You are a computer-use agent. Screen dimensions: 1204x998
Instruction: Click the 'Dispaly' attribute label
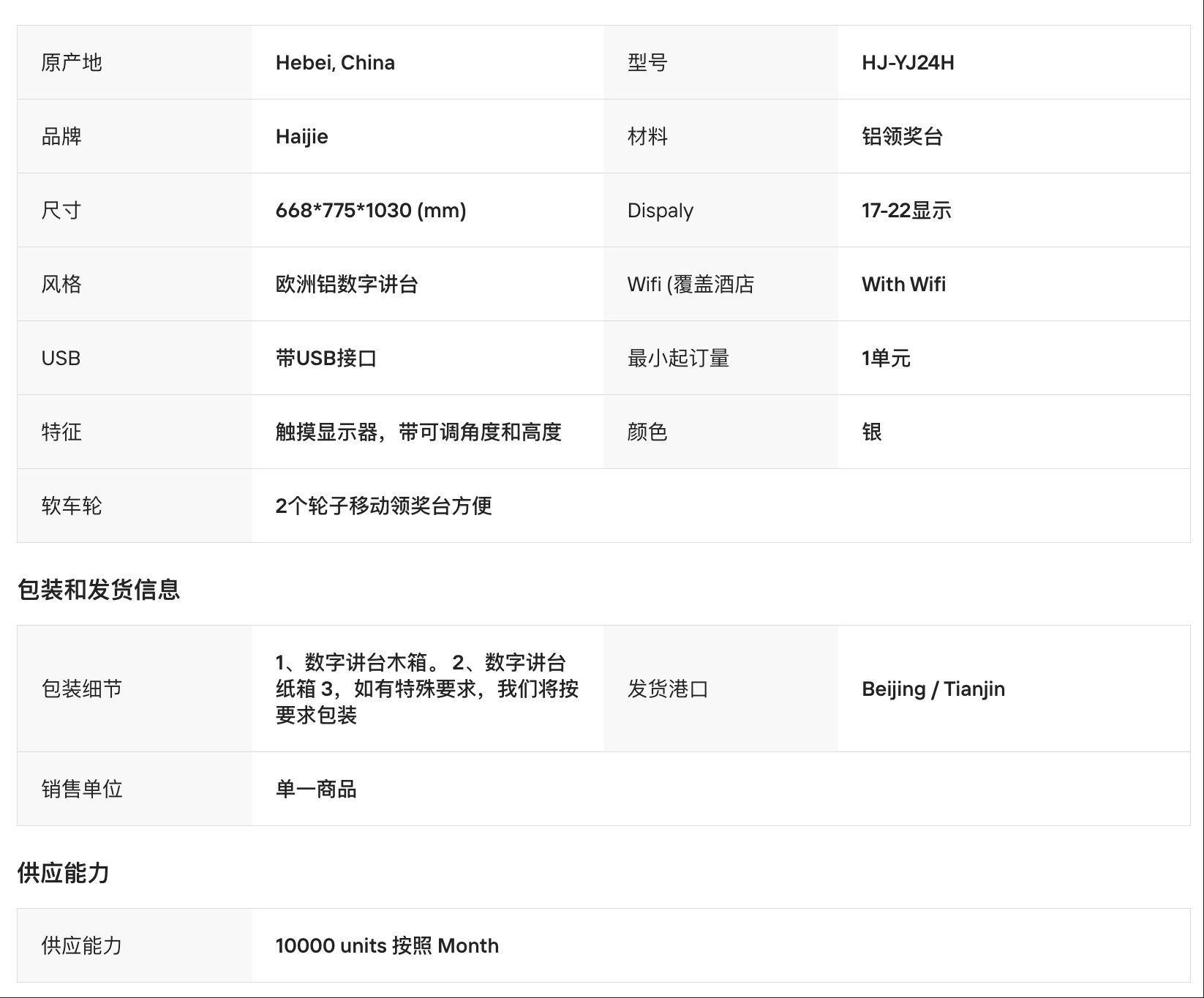coord(660,211)
